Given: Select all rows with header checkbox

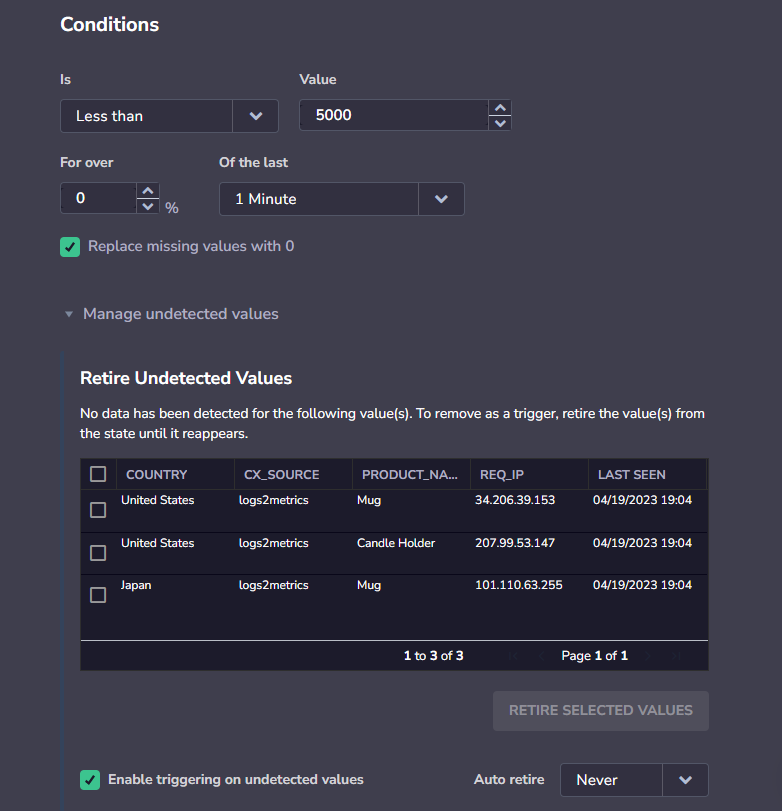Looking at the screenshot, I should click(x=98, y=474).
